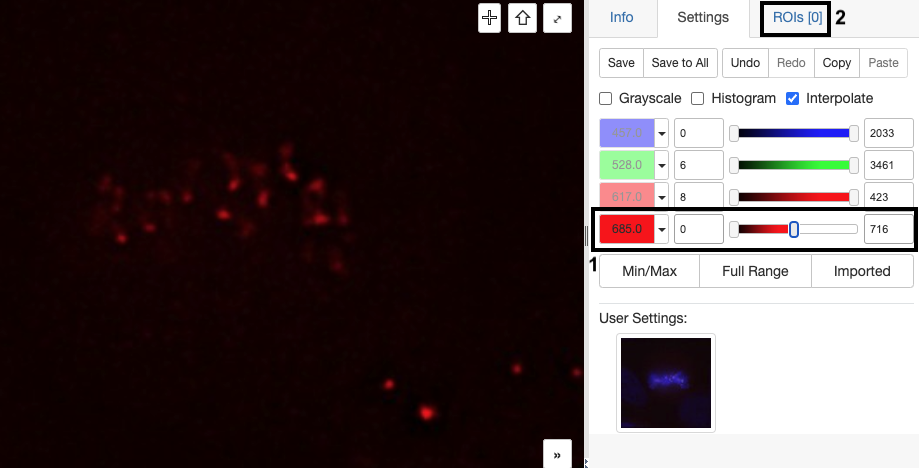Click the blue channel intensity slider
The image size is (919, 468).
[x=794, y=133]
